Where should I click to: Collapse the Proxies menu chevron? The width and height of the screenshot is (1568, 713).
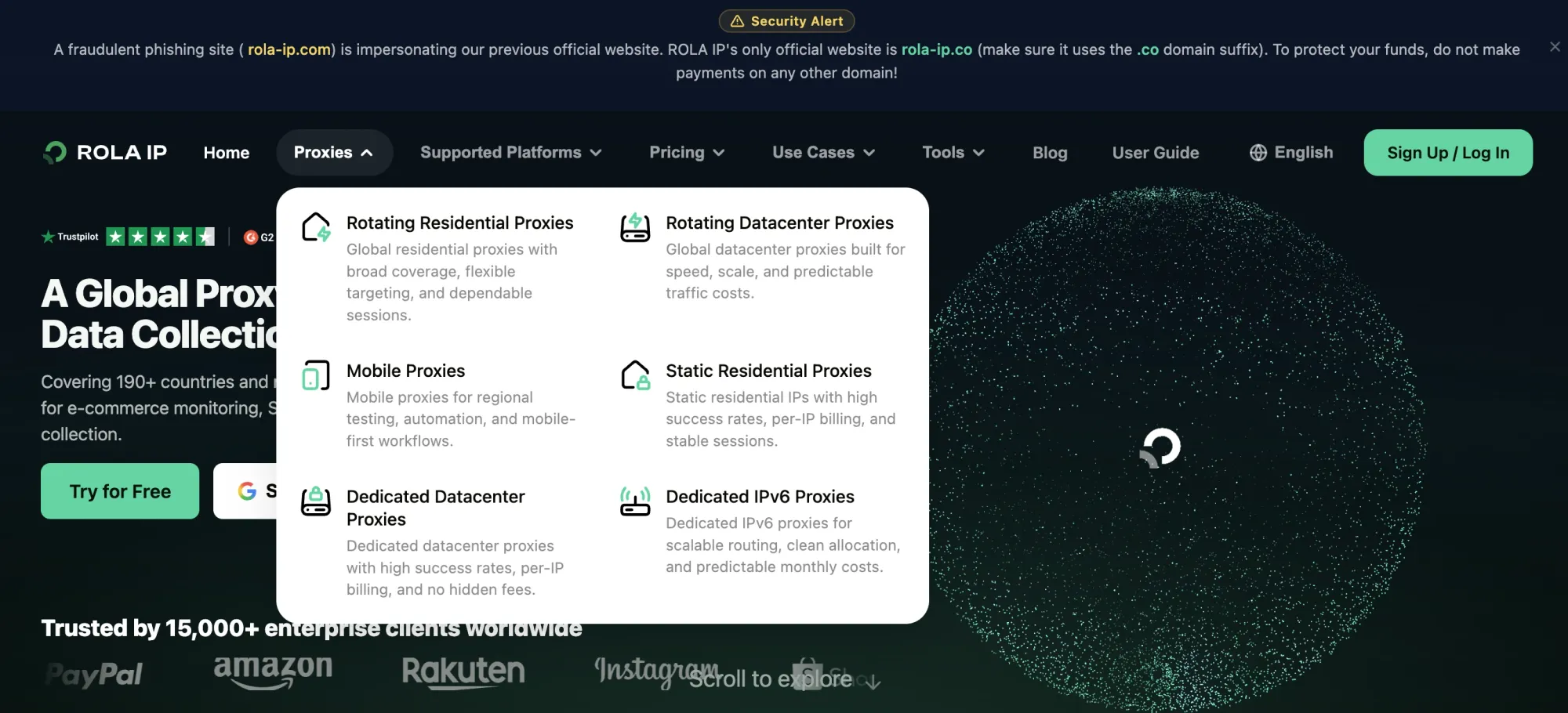point(367,153)
